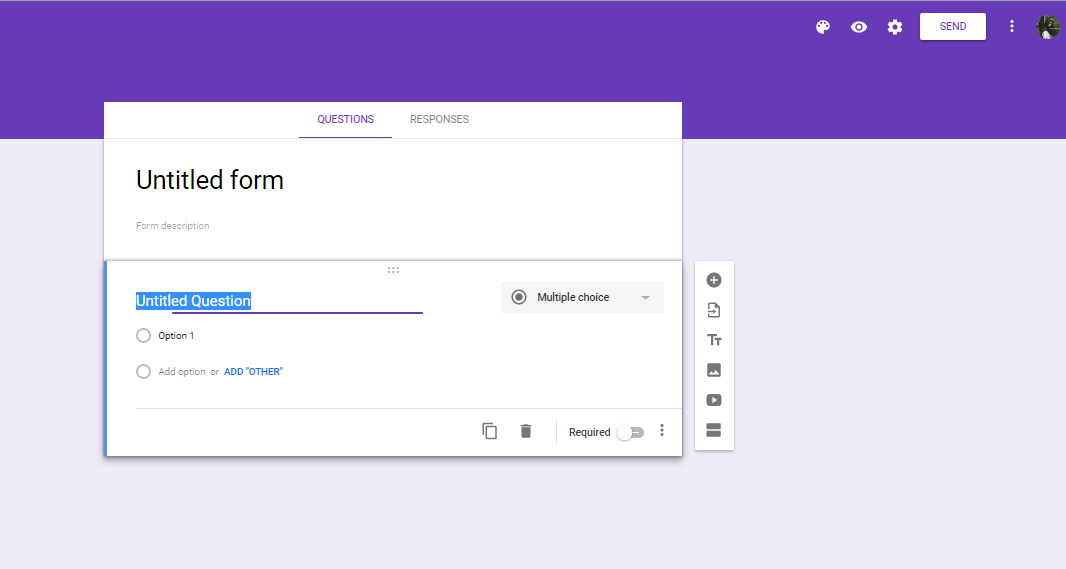Add an image from the side toolbar

pos(714,370)
